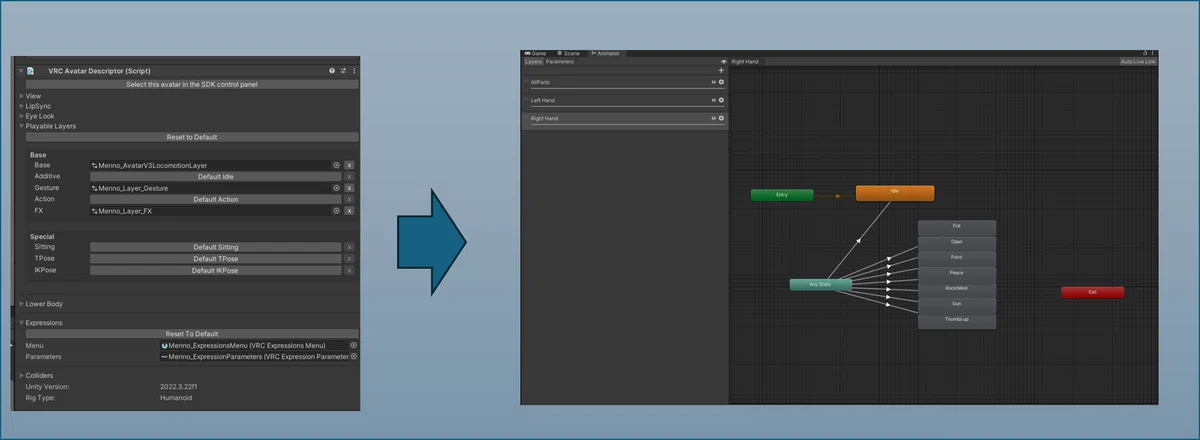This screenshot has height=440, width=1200.
Task: Clear the Gesture layer with X
Action: pos(349,188)
